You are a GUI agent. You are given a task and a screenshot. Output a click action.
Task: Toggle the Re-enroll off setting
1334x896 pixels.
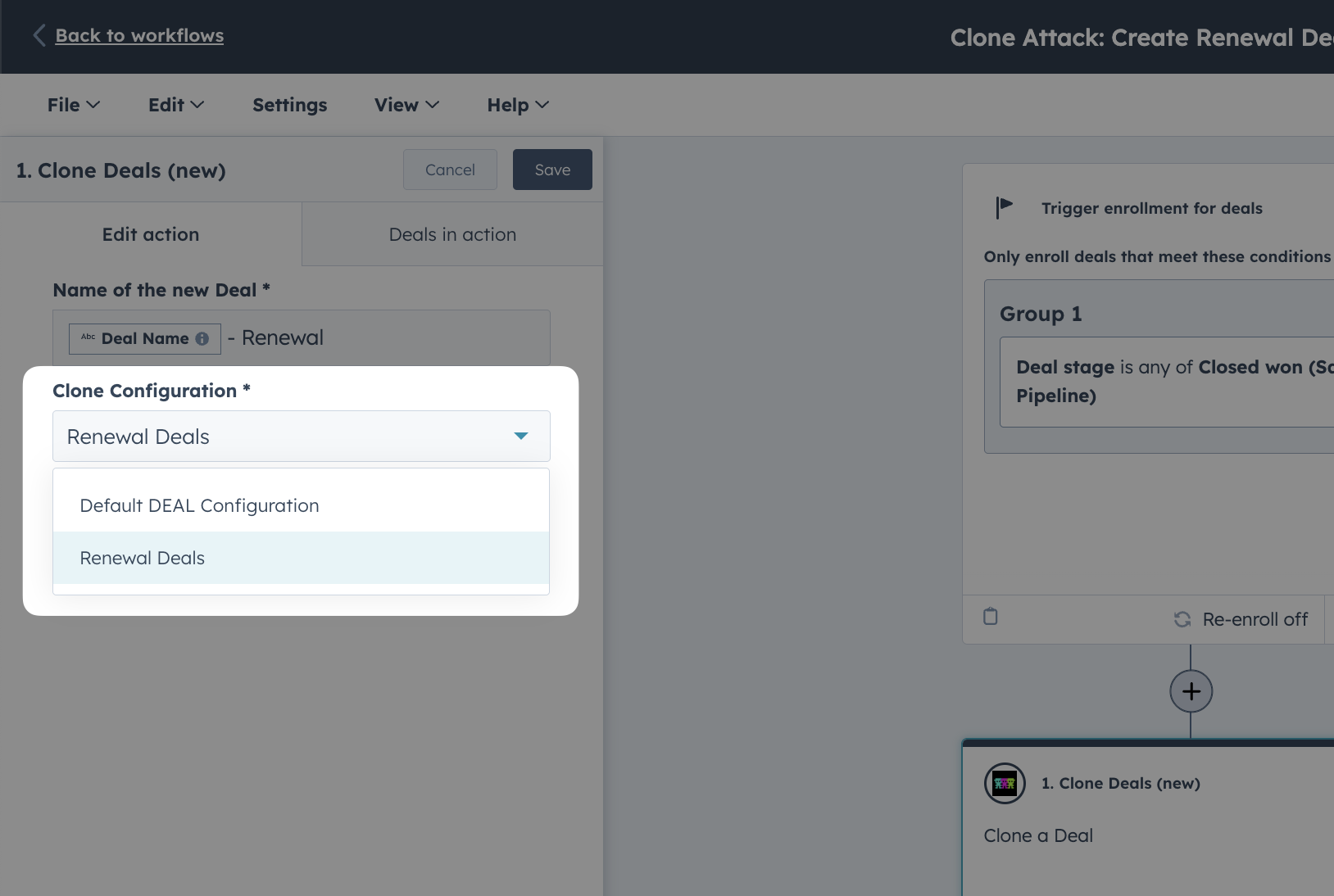[x=1240, y=619]
